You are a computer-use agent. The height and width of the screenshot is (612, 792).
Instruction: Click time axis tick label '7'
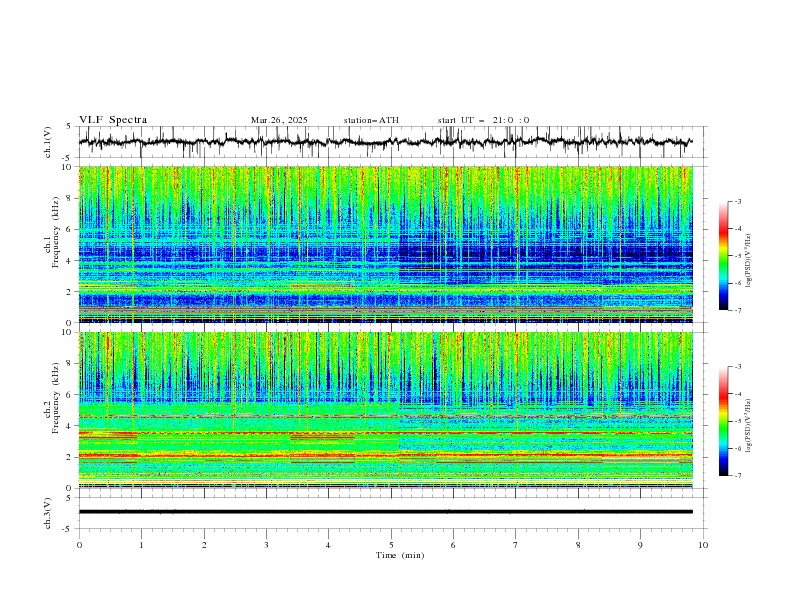click(516, 545)
